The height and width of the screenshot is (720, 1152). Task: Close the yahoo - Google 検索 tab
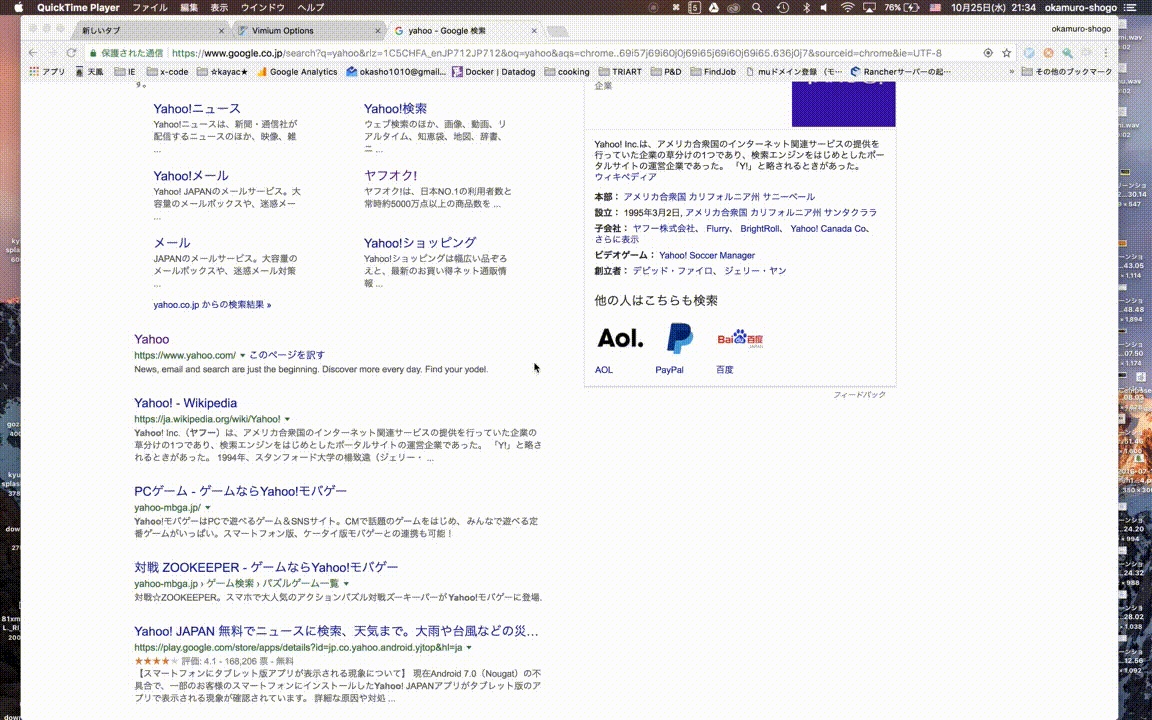coord(534,31)
